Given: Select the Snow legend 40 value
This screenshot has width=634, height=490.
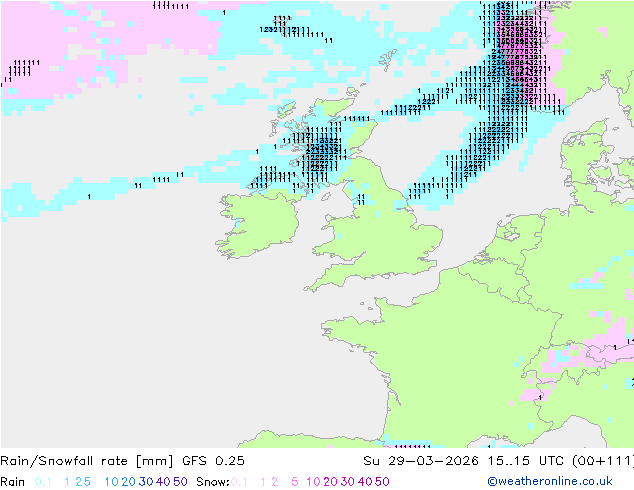Looking at the screenshot, I should 365,482.
